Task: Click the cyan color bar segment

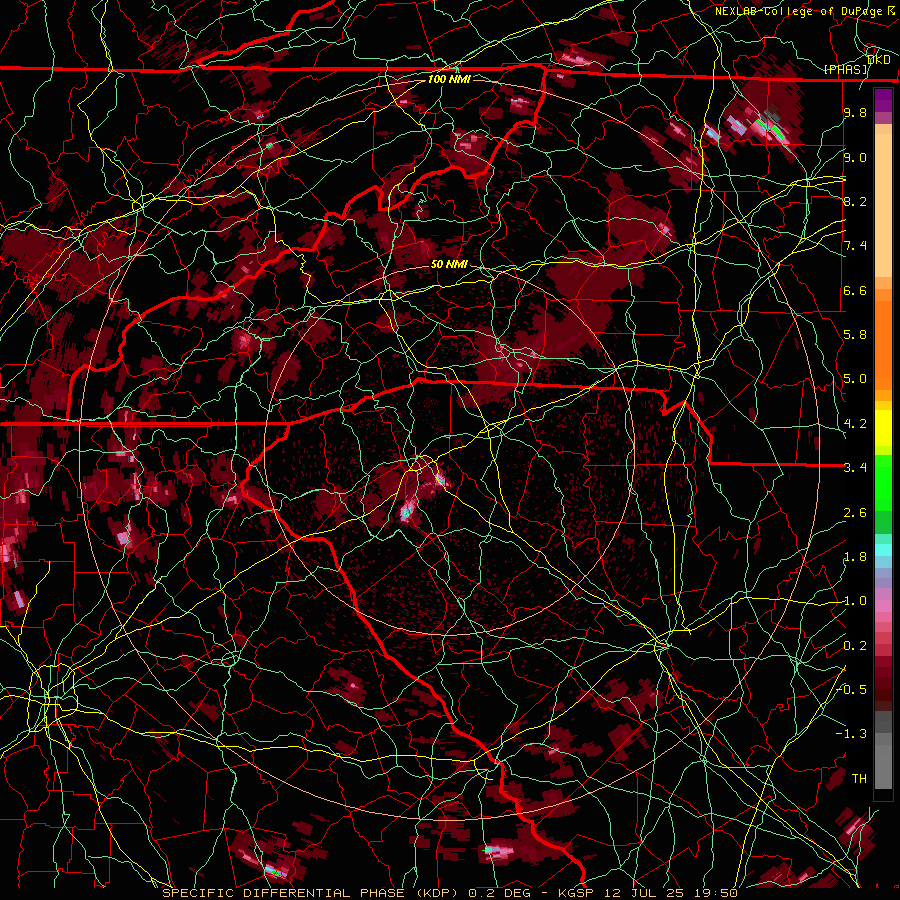Action: click(883, 550)
